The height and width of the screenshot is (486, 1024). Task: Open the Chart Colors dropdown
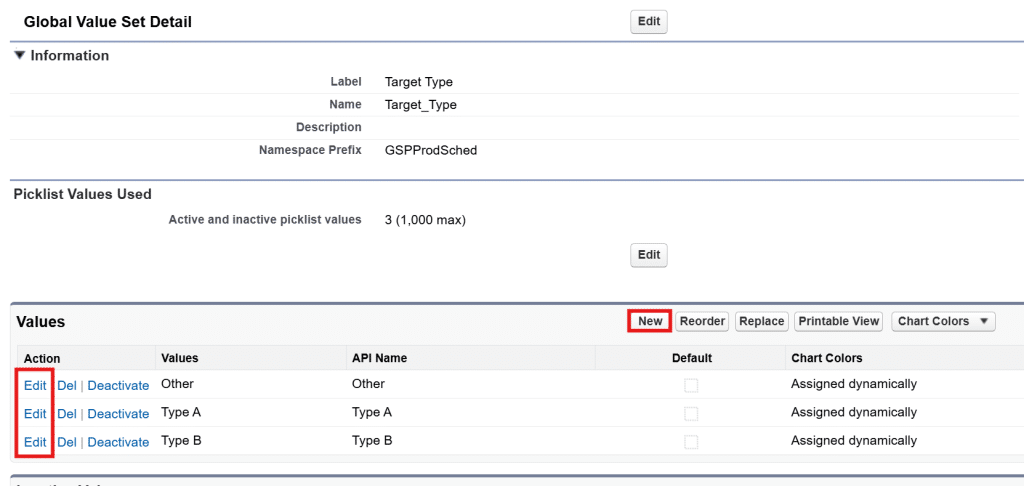click(x=943, y=321)
